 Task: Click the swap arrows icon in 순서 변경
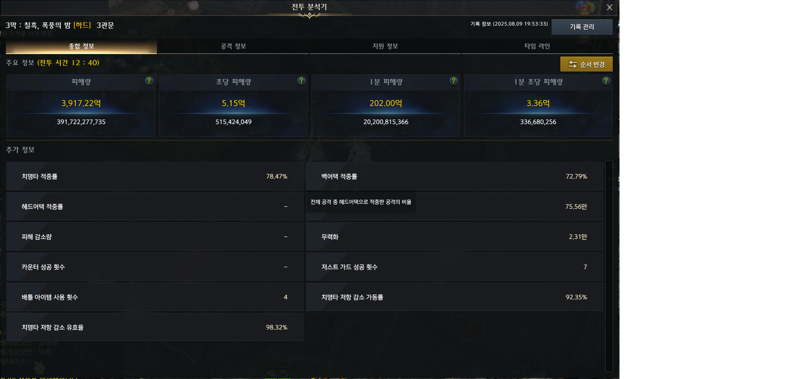pyautogui.click(x=572, y=64)
